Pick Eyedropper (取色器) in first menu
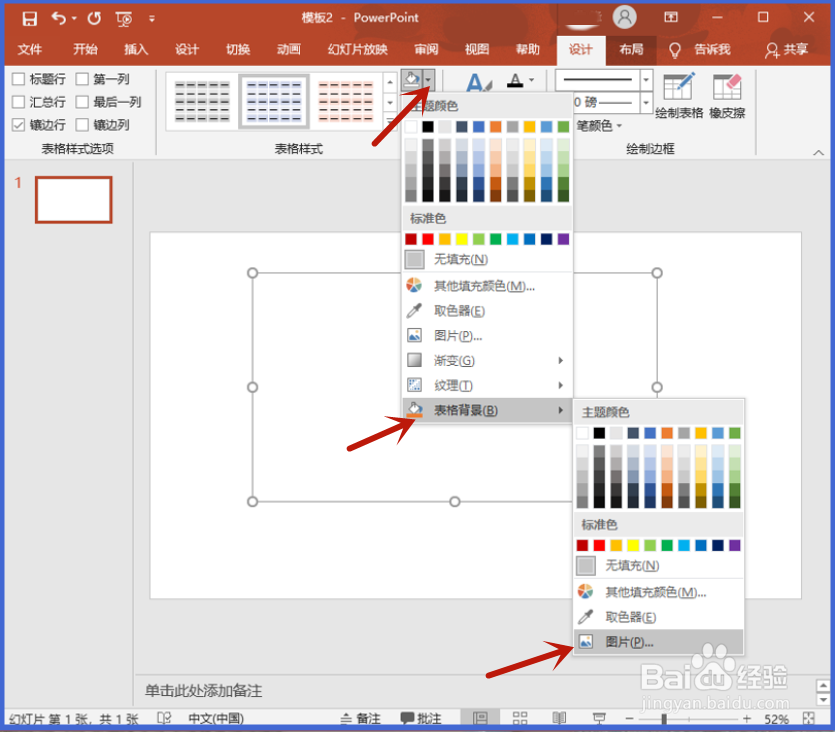This screenshot has width=835, height=732. coord(487,310)
